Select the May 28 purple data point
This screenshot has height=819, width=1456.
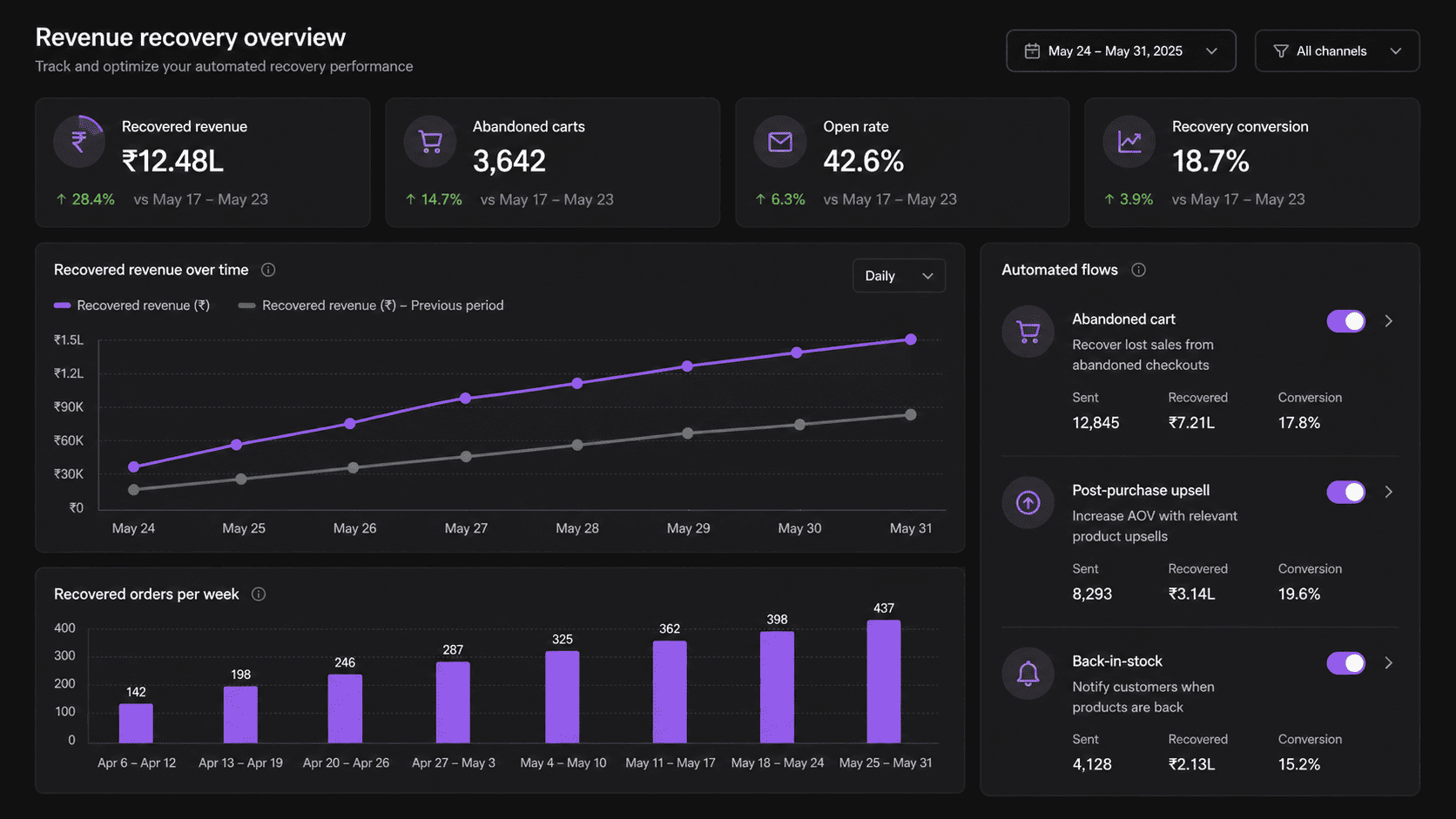coord(577,383)
